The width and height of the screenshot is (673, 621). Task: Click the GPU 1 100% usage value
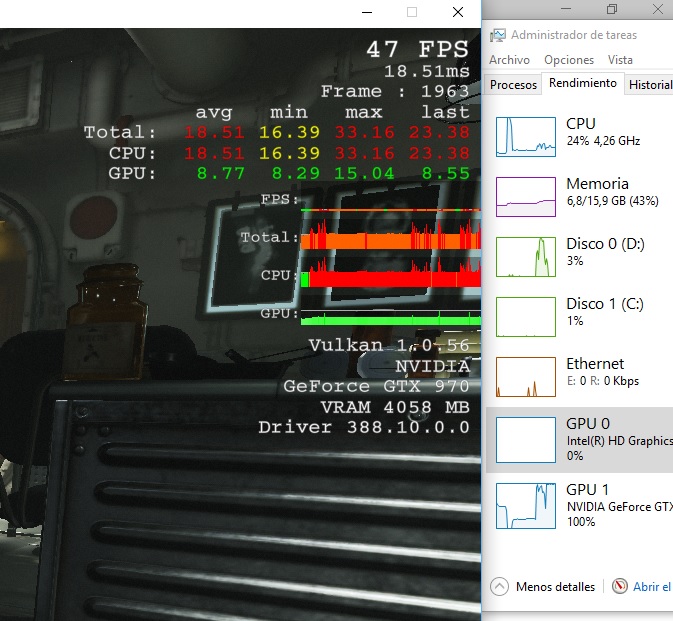point(580,522)
